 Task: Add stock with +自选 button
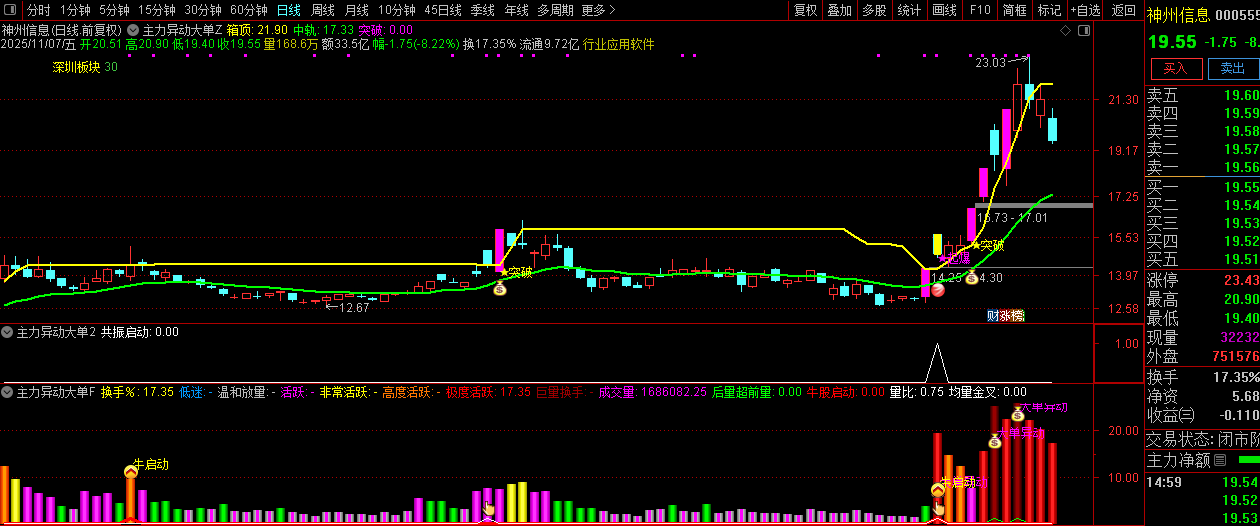[x=1086, y=10]
